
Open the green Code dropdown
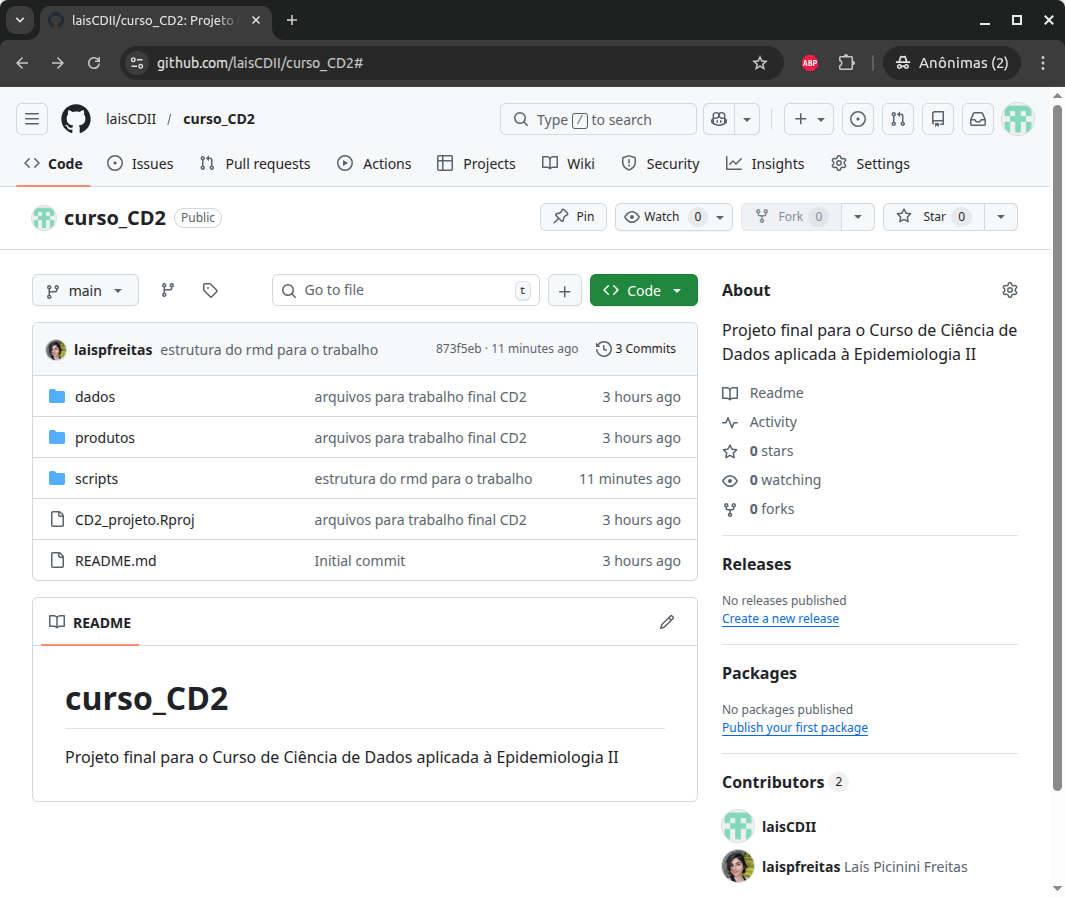click(643, 290)
